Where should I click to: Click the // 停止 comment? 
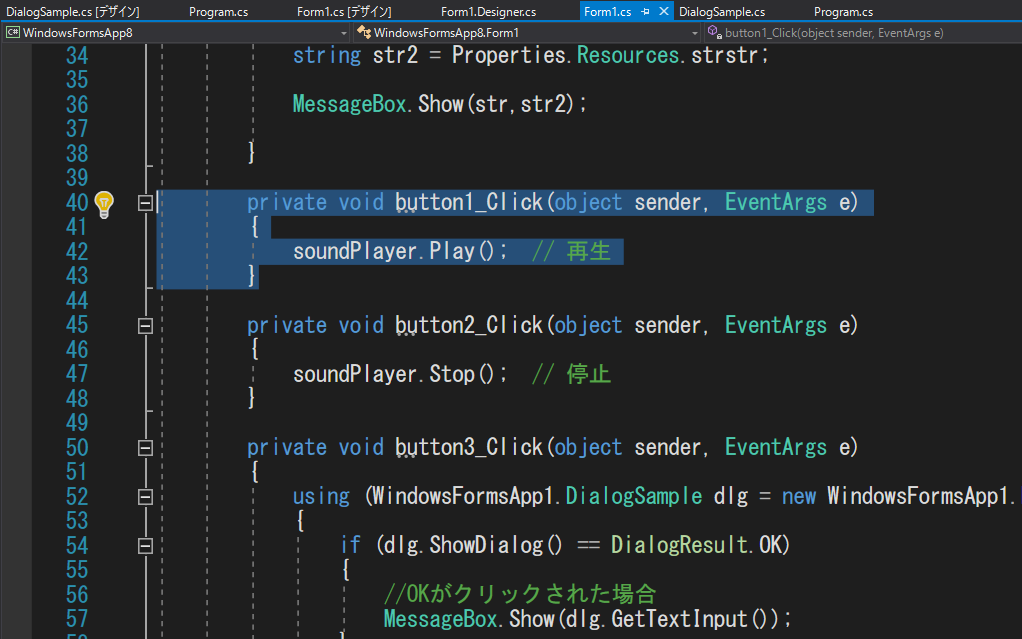point(571,374)
